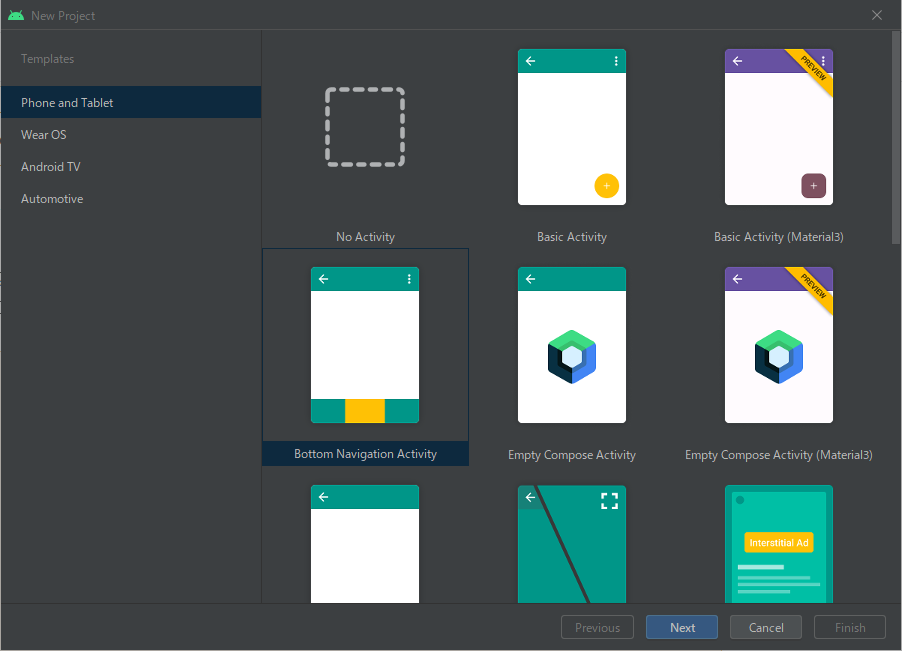Cancel the new project wizard
Image resolution: width=902 pixels, height=651 pixels.
click(765, 627)
